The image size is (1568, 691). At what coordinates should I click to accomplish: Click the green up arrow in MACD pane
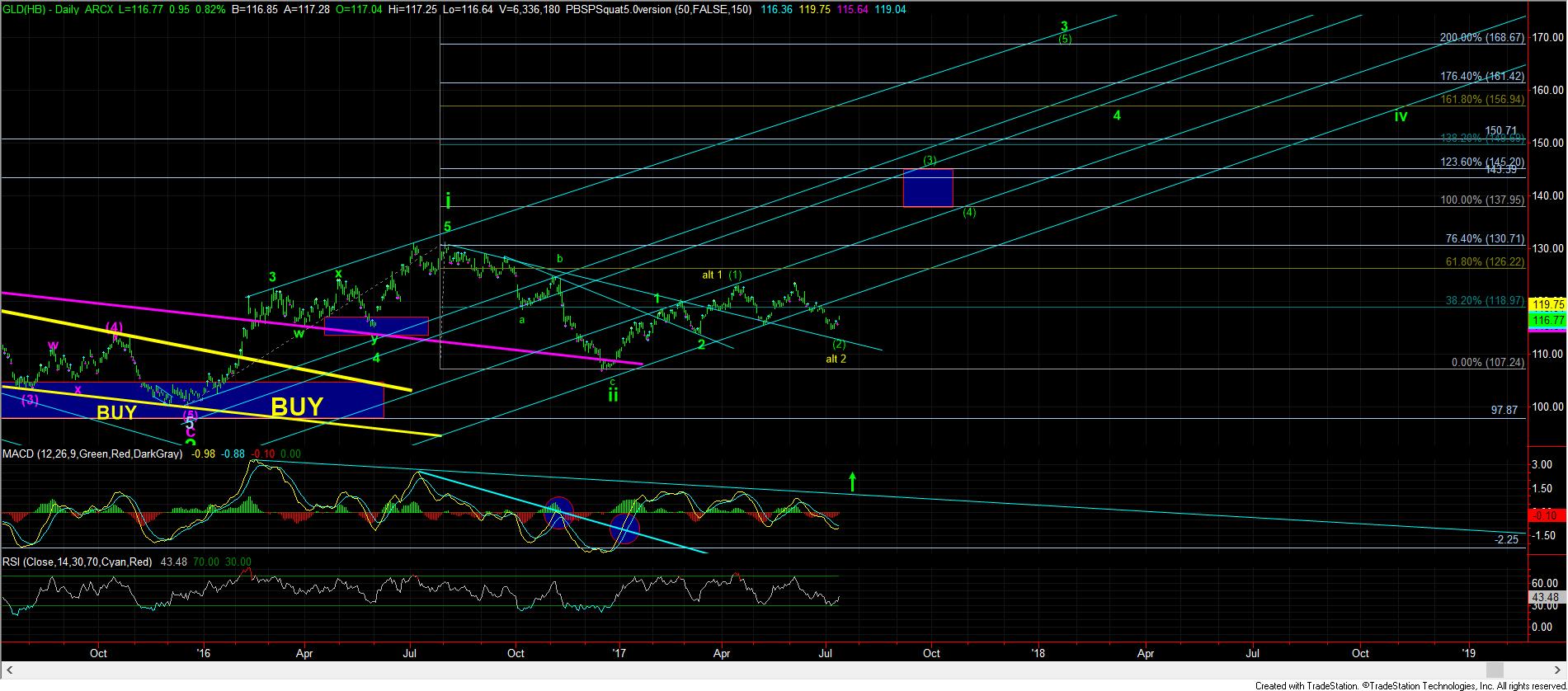(x=852, y=482)
